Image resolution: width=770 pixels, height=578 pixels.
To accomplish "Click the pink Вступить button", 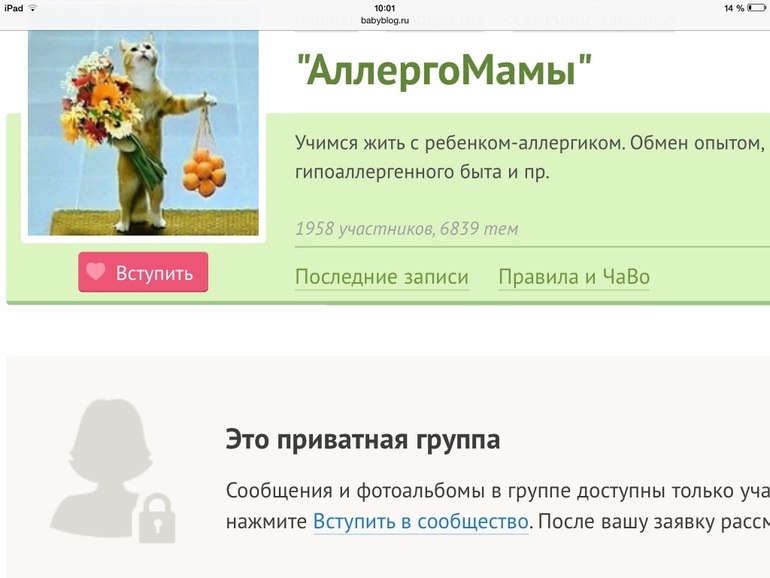I will 143,272.
